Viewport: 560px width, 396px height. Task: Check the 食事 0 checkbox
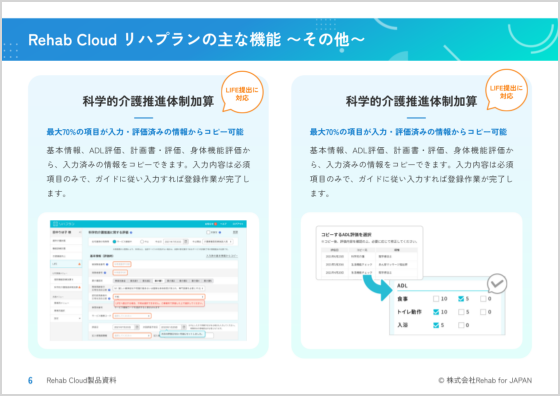[x=483, y=299]
